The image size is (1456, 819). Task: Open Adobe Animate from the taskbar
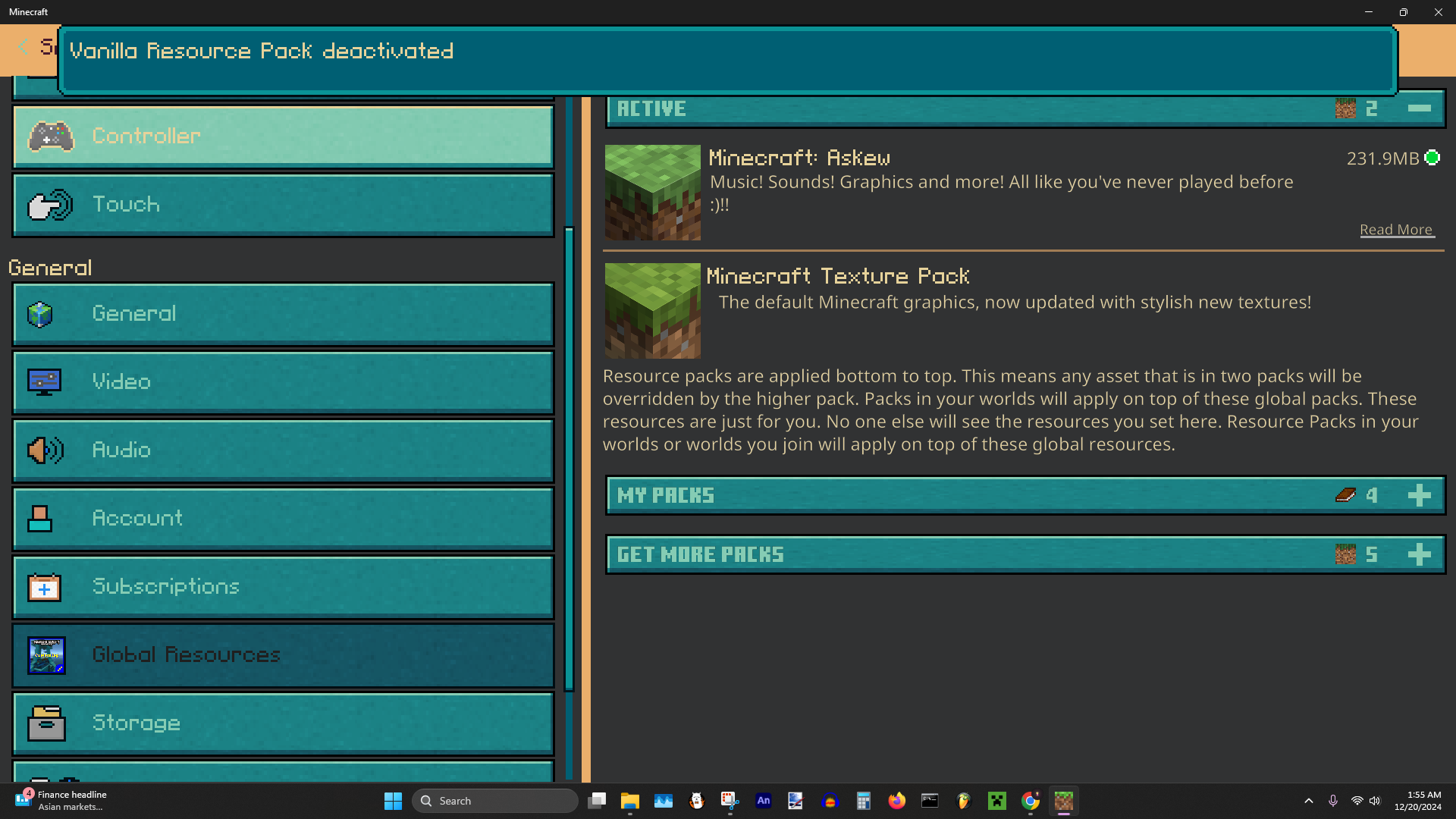pyautogui.click(x=764, y=801)
